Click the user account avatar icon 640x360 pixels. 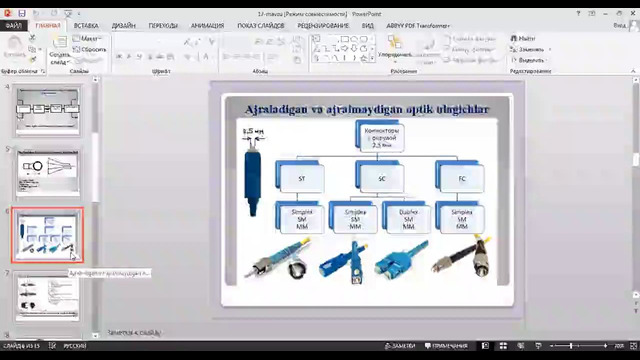(633, 26)
